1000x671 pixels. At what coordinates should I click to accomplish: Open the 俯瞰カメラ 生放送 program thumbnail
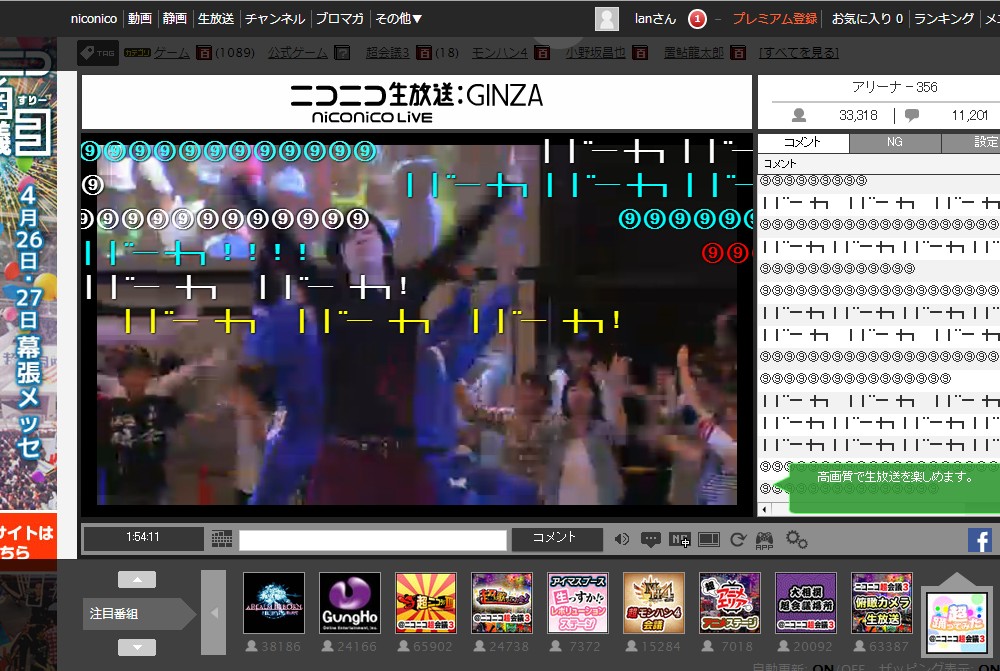(x=881, y=602)
